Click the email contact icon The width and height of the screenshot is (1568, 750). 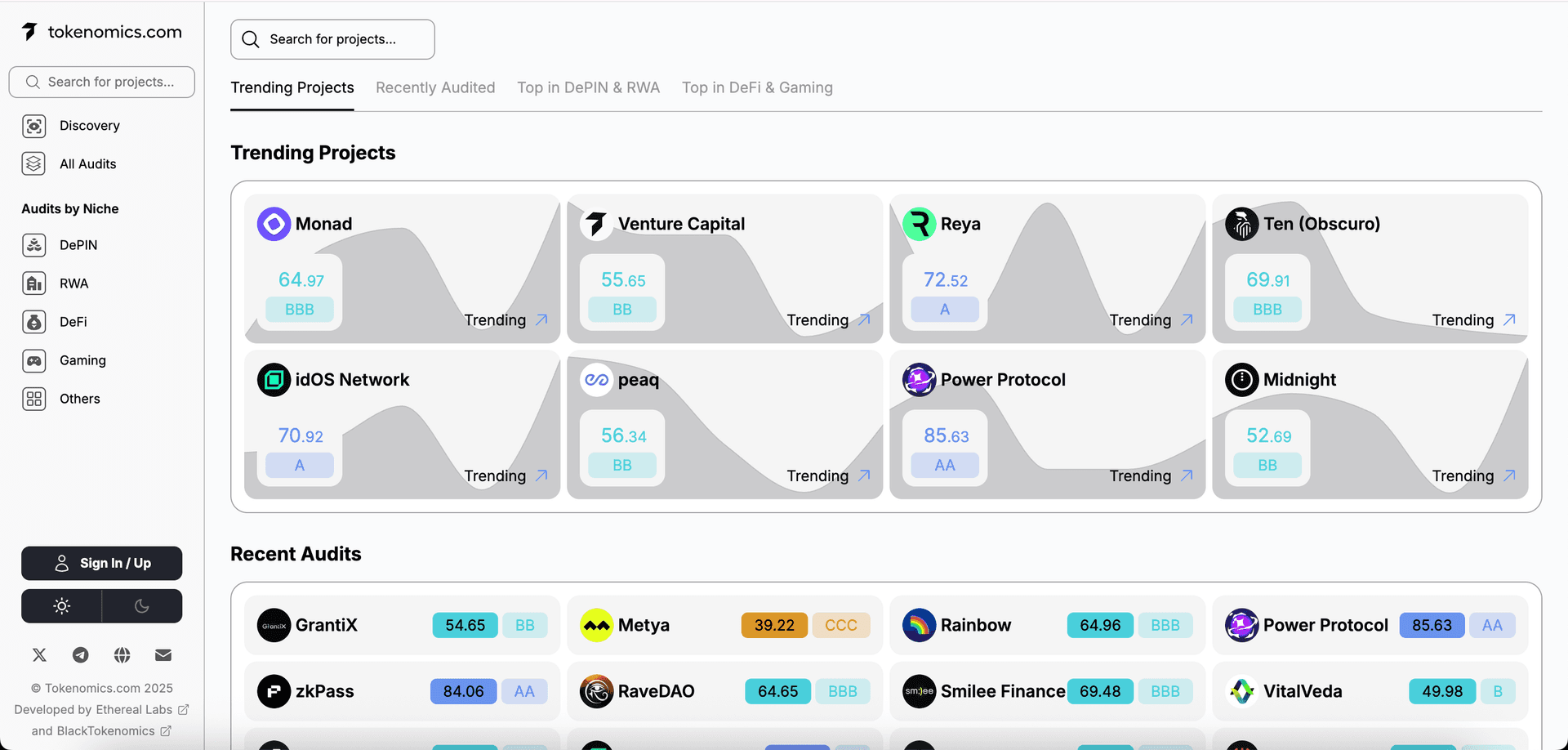[x=163, y=654]
